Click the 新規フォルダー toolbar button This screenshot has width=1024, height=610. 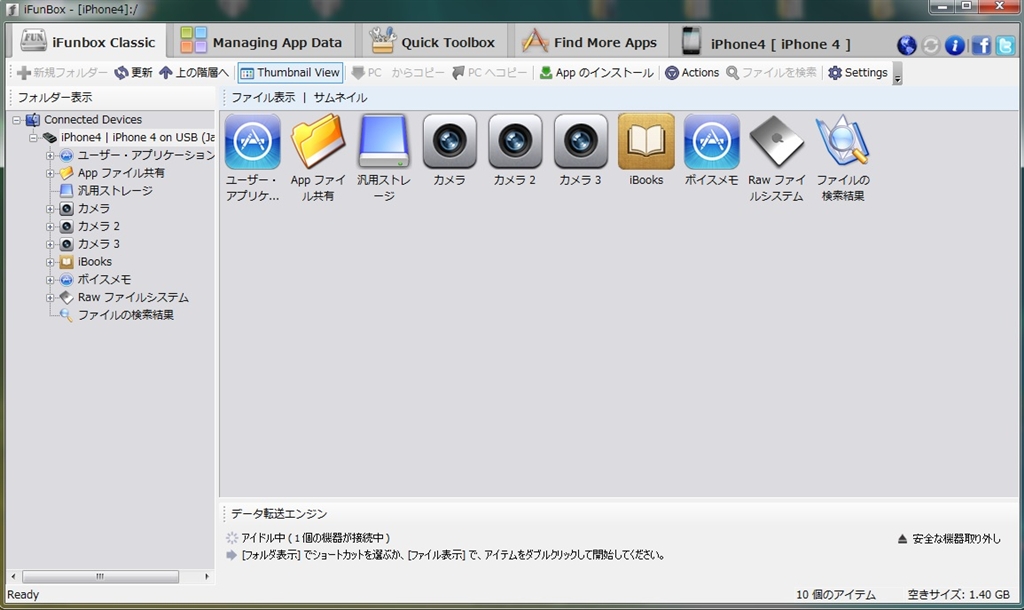(62, 72)
